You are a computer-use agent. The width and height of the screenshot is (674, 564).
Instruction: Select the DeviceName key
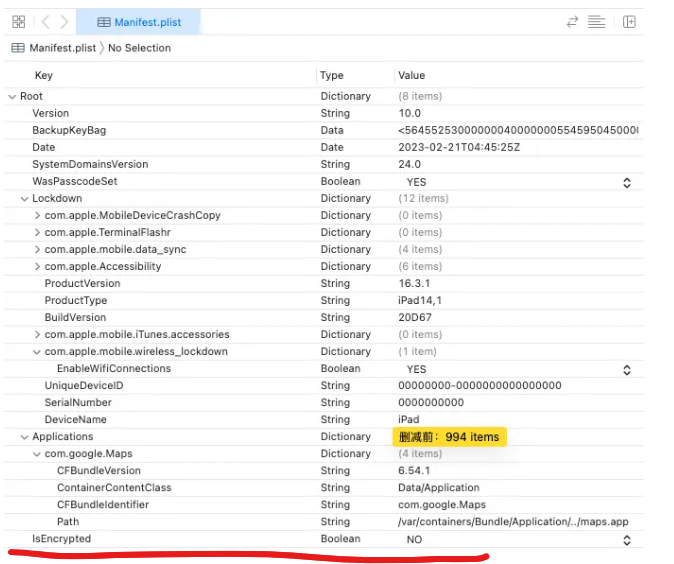click(76, 420)
